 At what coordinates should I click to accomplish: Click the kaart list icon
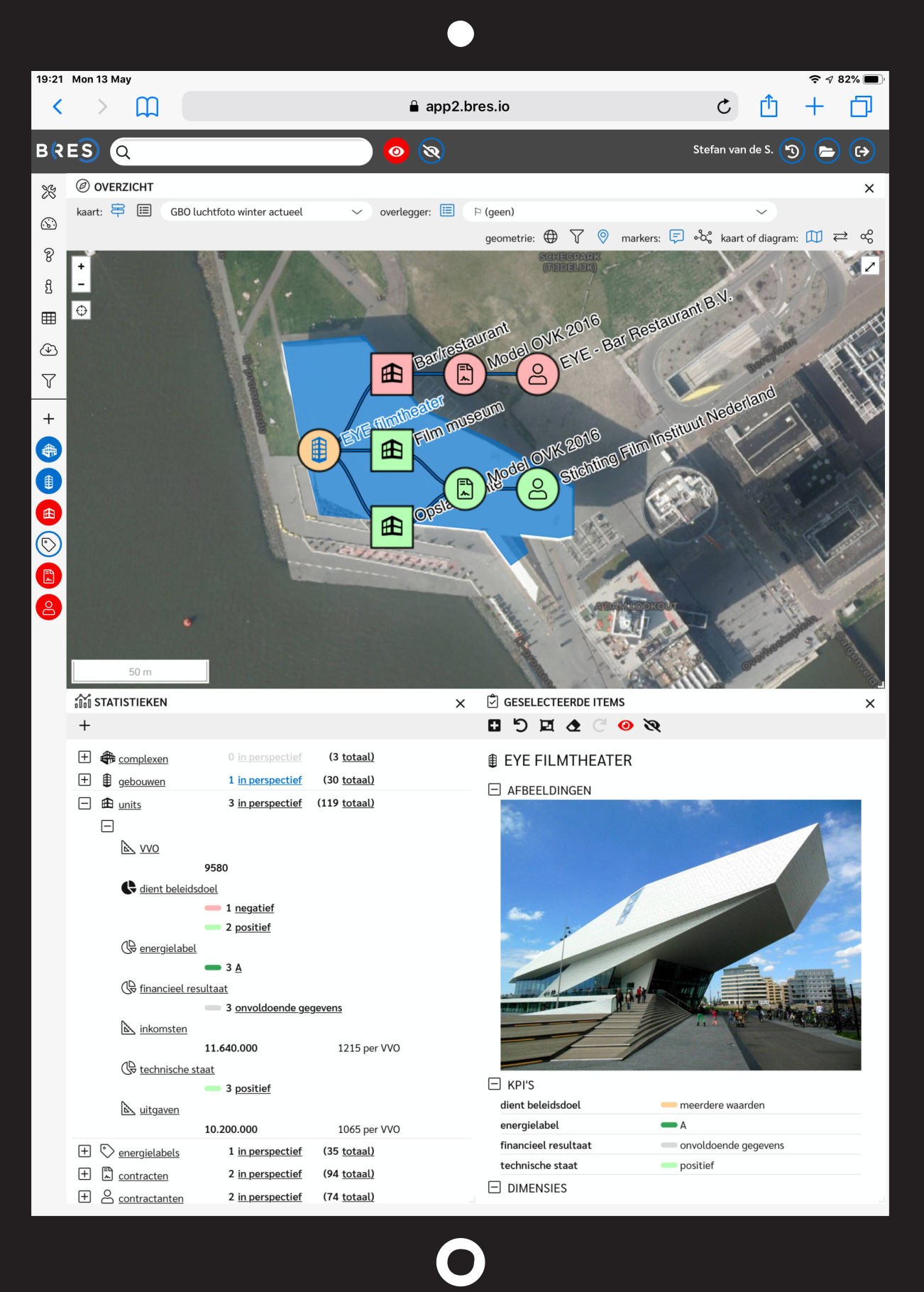144,211
